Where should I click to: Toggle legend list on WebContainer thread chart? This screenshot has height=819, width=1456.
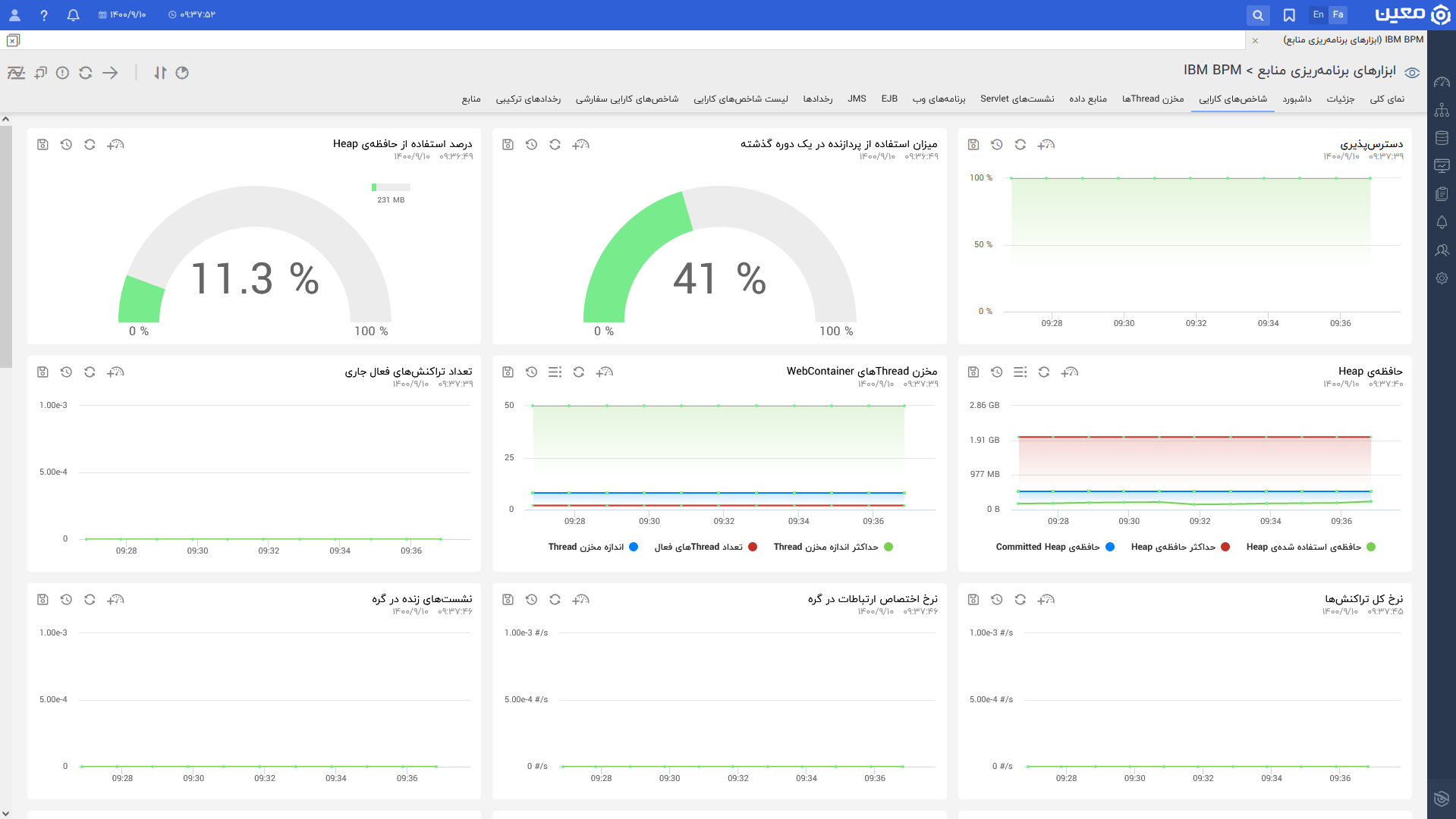[555, 372]
